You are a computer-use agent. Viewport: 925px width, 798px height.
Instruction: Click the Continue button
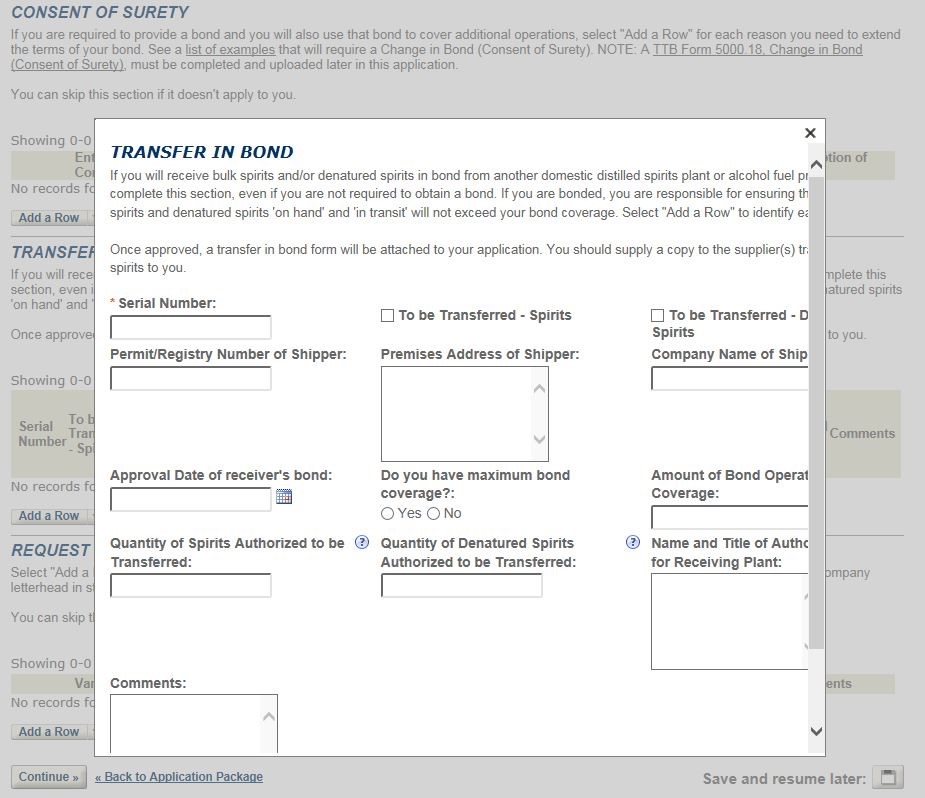click(49, 777)
